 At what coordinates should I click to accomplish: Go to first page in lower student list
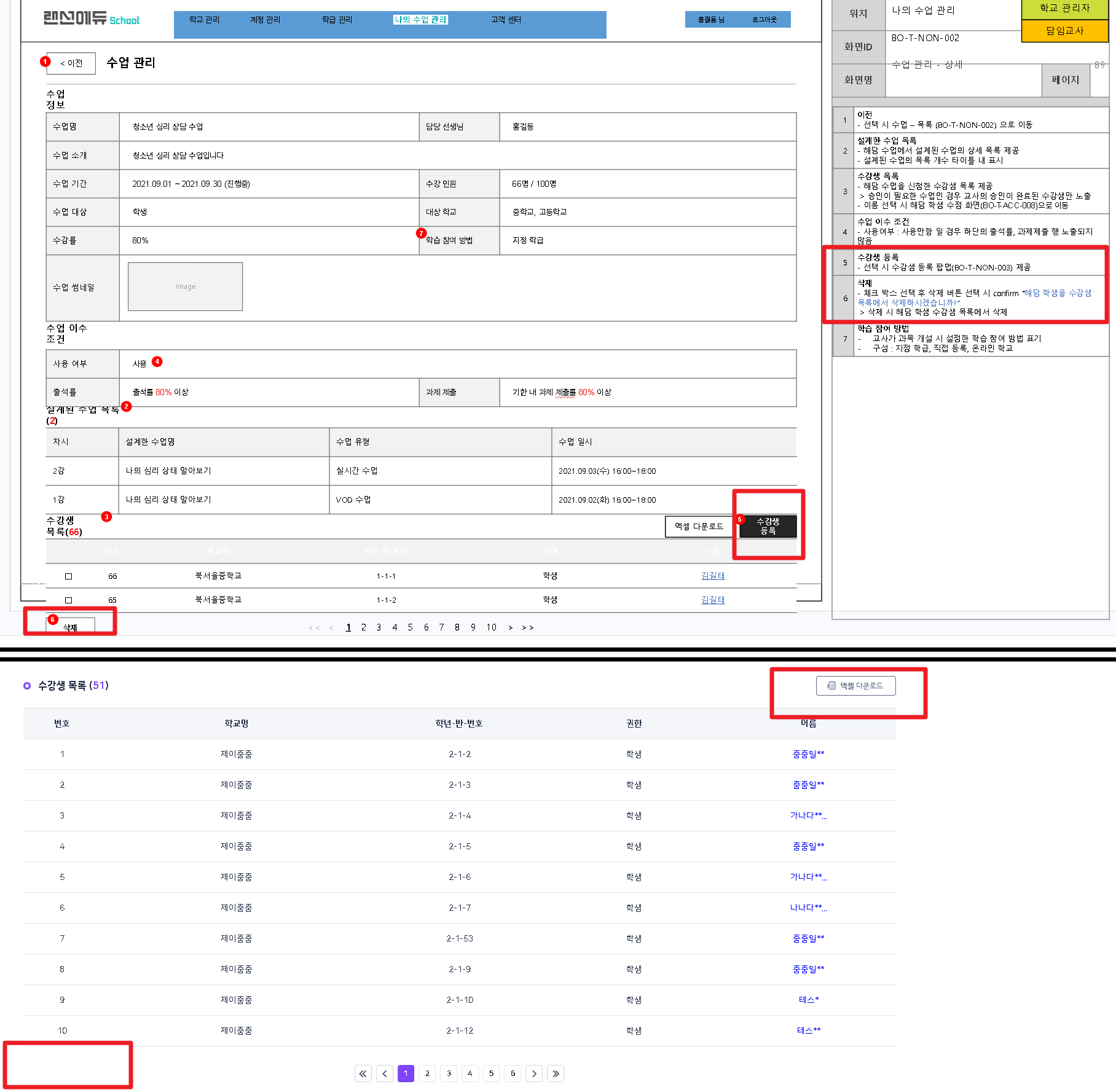[363, 1074]
